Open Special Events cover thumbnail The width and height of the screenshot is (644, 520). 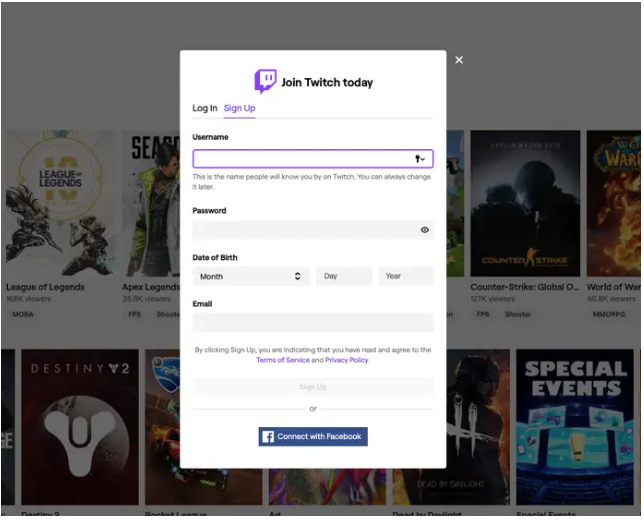coord(575,427)
